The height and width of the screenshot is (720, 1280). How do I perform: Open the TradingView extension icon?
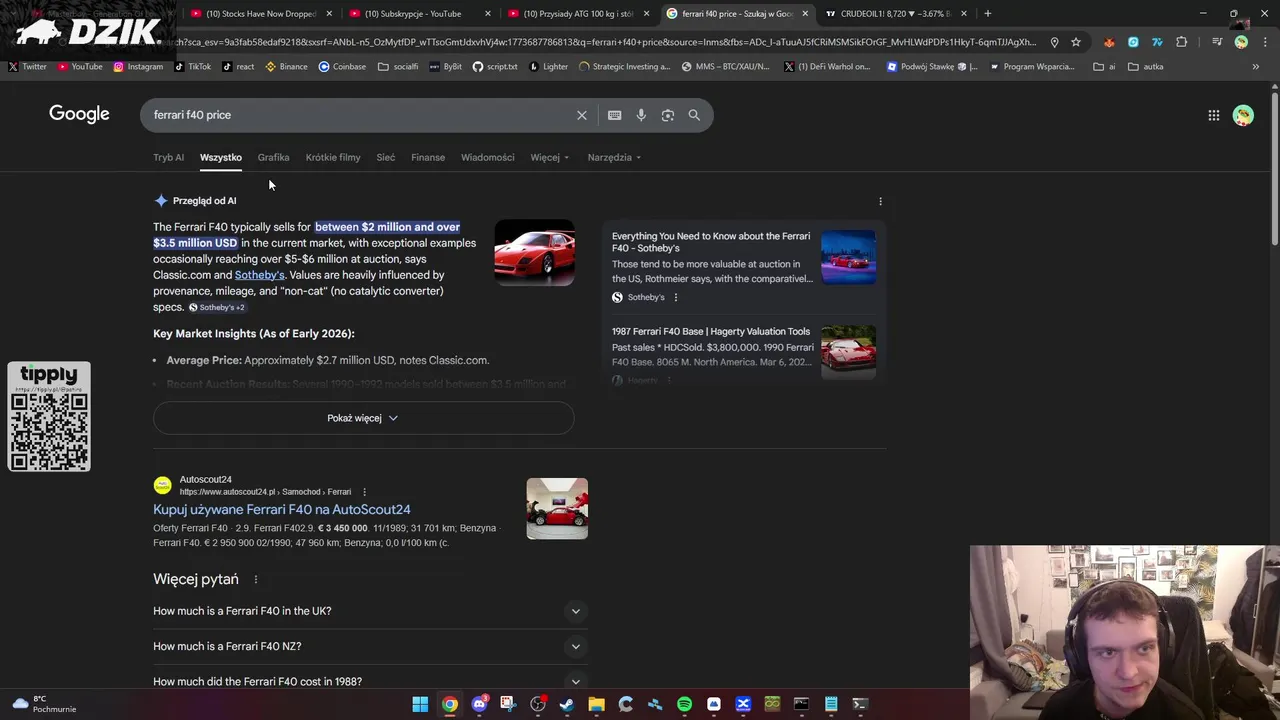[1157, 42]
